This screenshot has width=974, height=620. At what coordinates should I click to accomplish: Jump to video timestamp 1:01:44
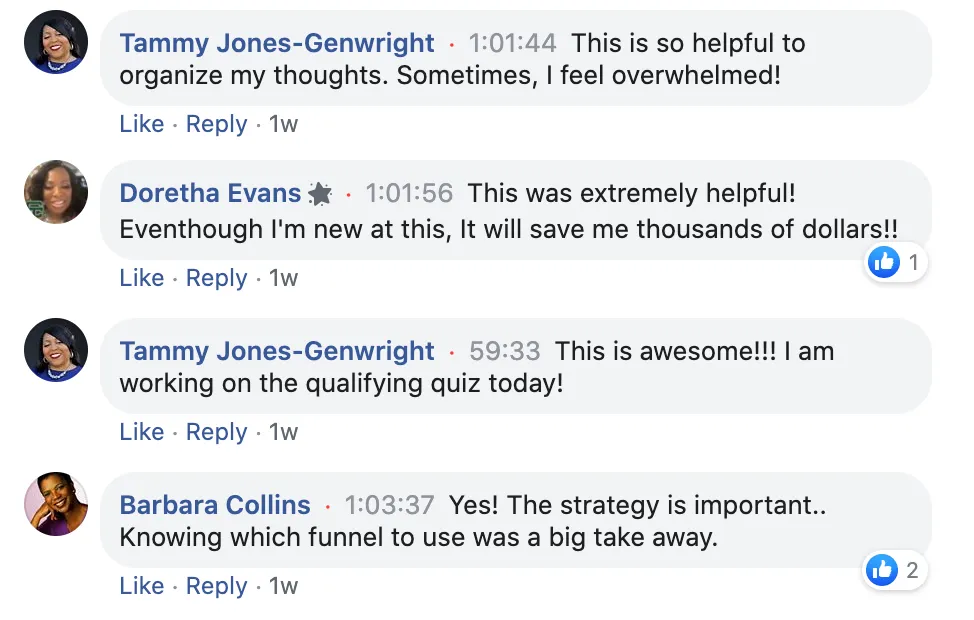coord(512,43)
